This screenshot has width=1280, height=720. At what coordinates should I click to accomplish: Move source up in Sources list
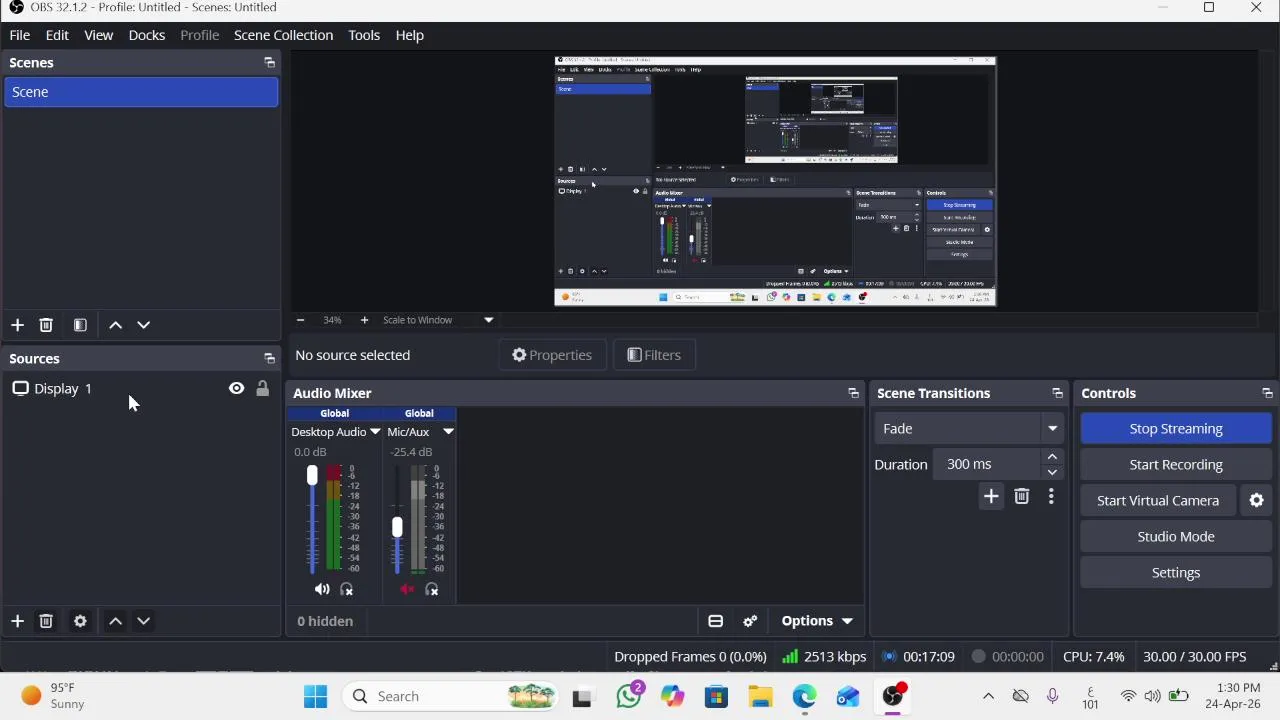pyautogui.click(x=116, y=621)
